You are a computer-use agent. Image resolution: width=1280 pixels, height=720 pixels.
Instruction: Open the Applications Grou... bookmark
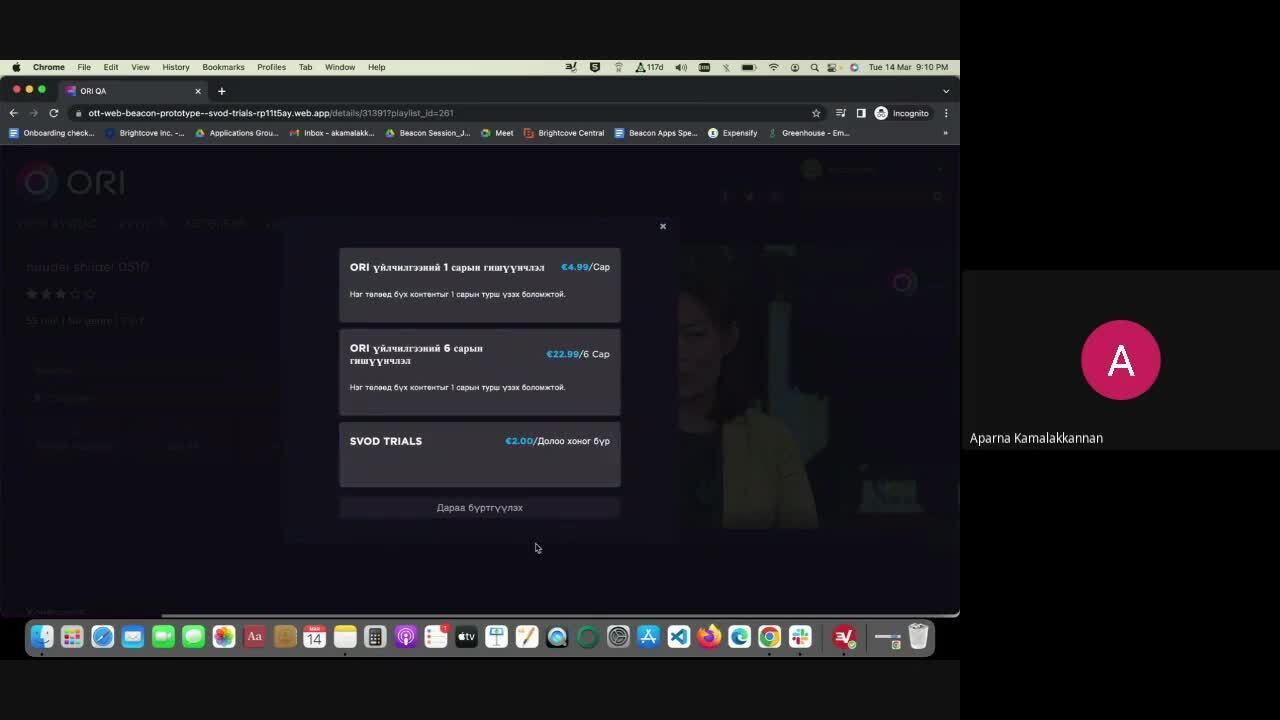[236, 133]
